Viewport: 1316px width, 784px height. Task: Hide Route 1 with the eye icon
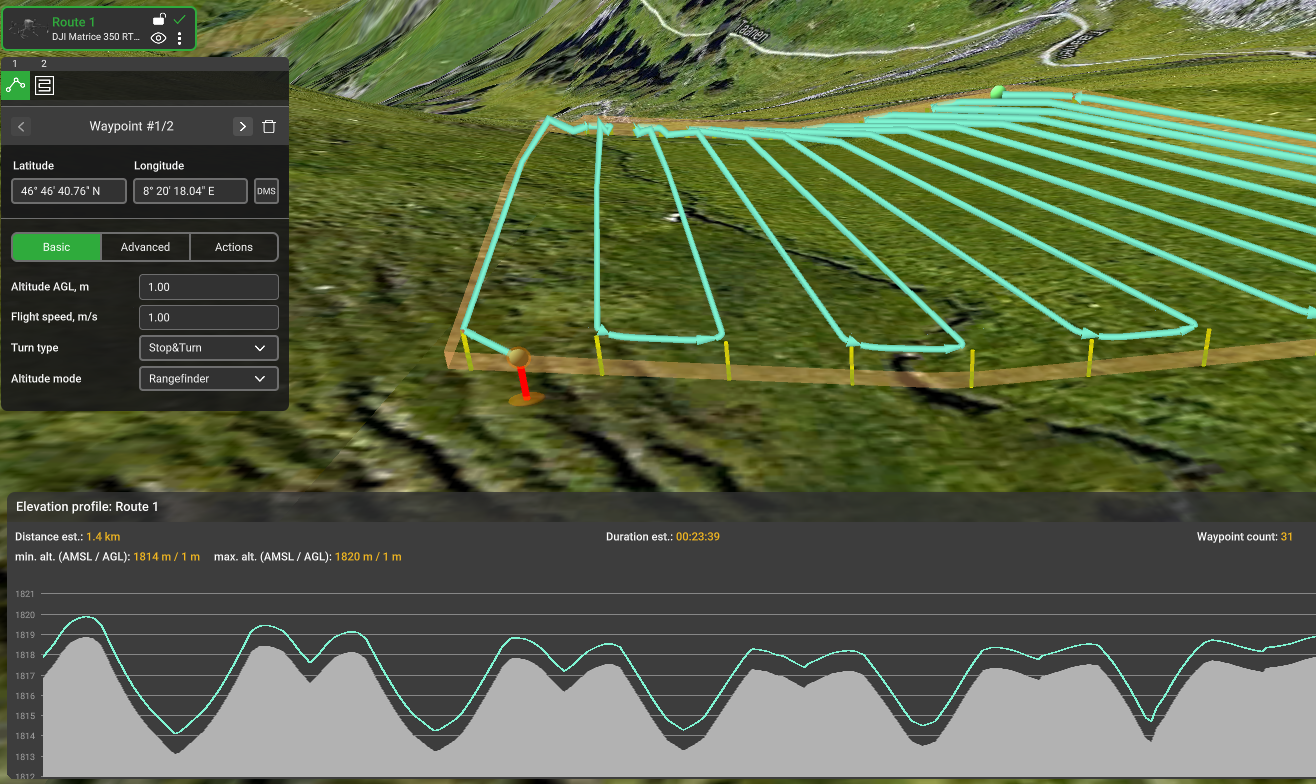[x=158, y=39]
